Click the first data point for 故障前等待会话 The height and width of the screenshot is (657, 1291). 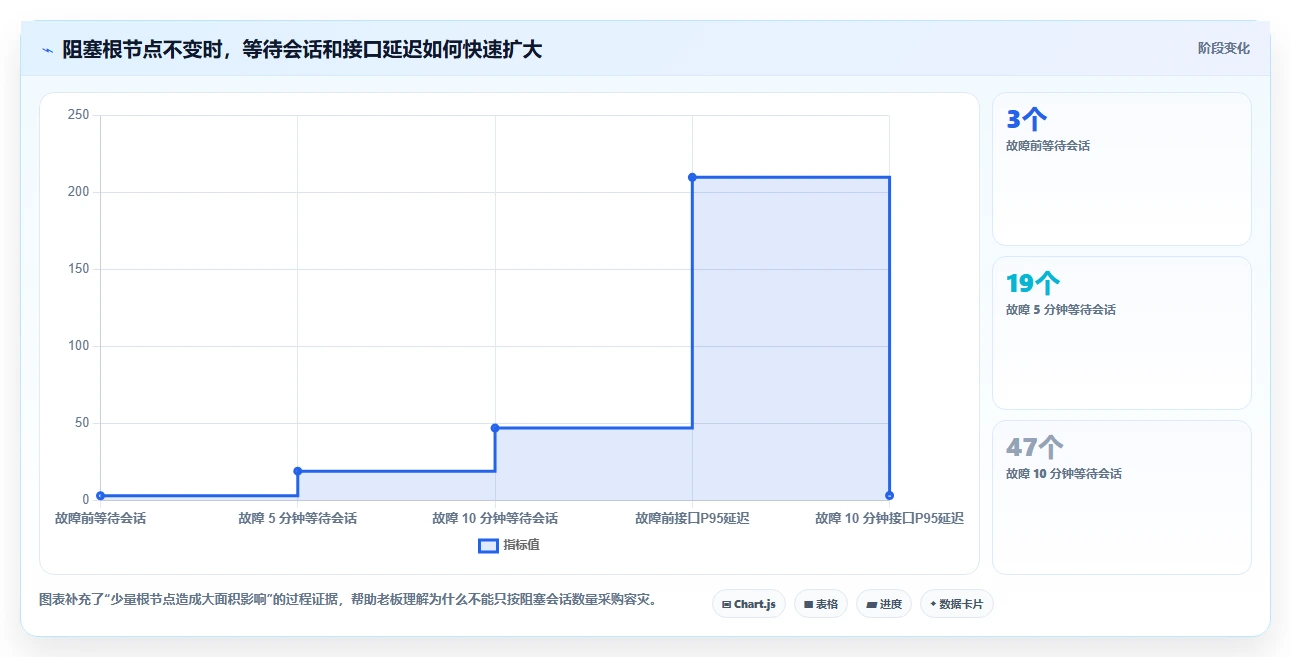click(x=100, y=496)
